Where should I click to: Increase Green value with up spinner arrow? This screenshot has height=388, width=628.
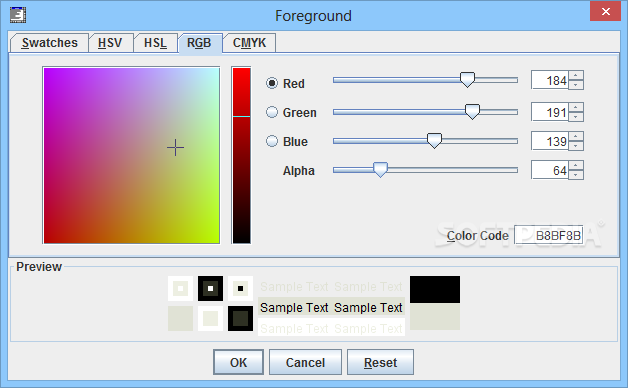click(x=576, y=107)
